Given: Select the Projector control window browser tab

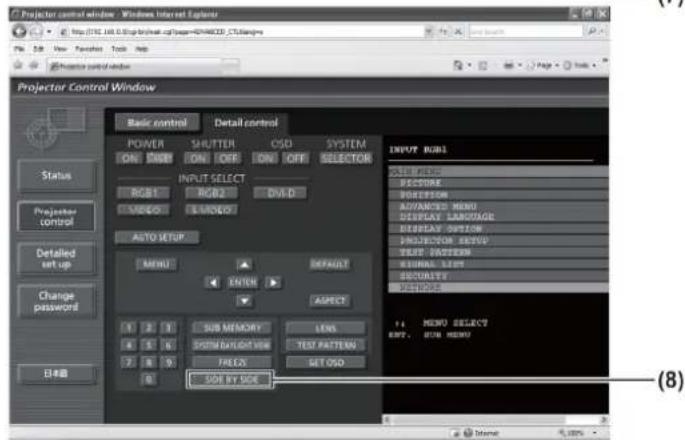Looking at the screenshot, I should click(x=135, y=66).
